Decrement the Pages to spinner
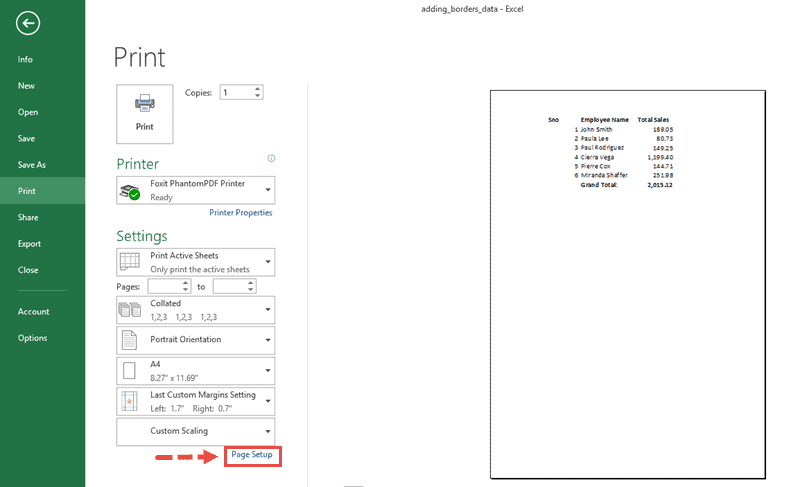This screenshot has height=487, width=800. (x=251, y=290)
